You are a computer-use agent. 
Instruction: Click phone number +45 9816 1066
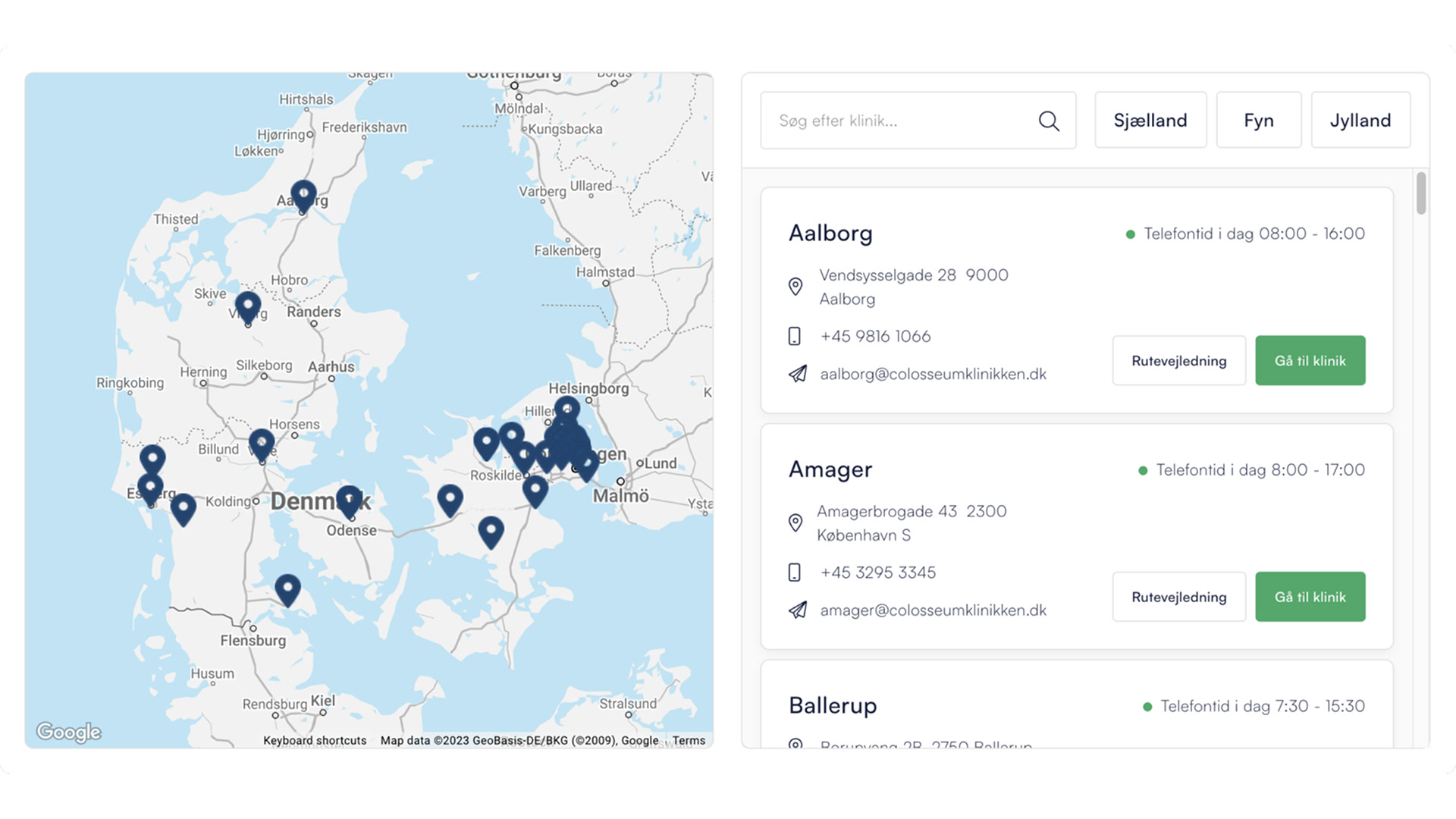(x=875, y=336)
